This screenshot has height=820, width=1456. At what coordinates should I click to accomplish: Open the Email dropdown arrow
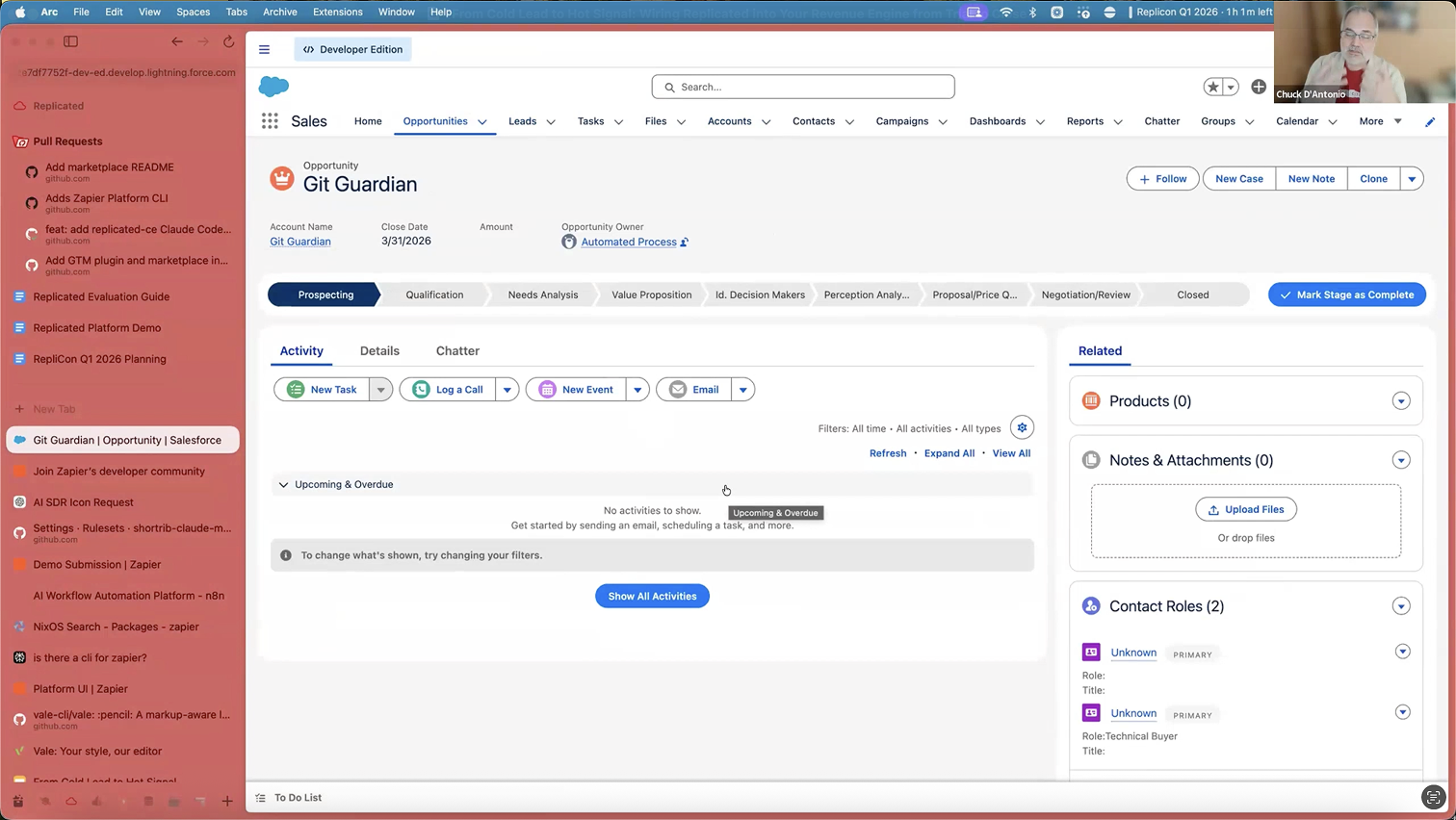coord(742,390)
